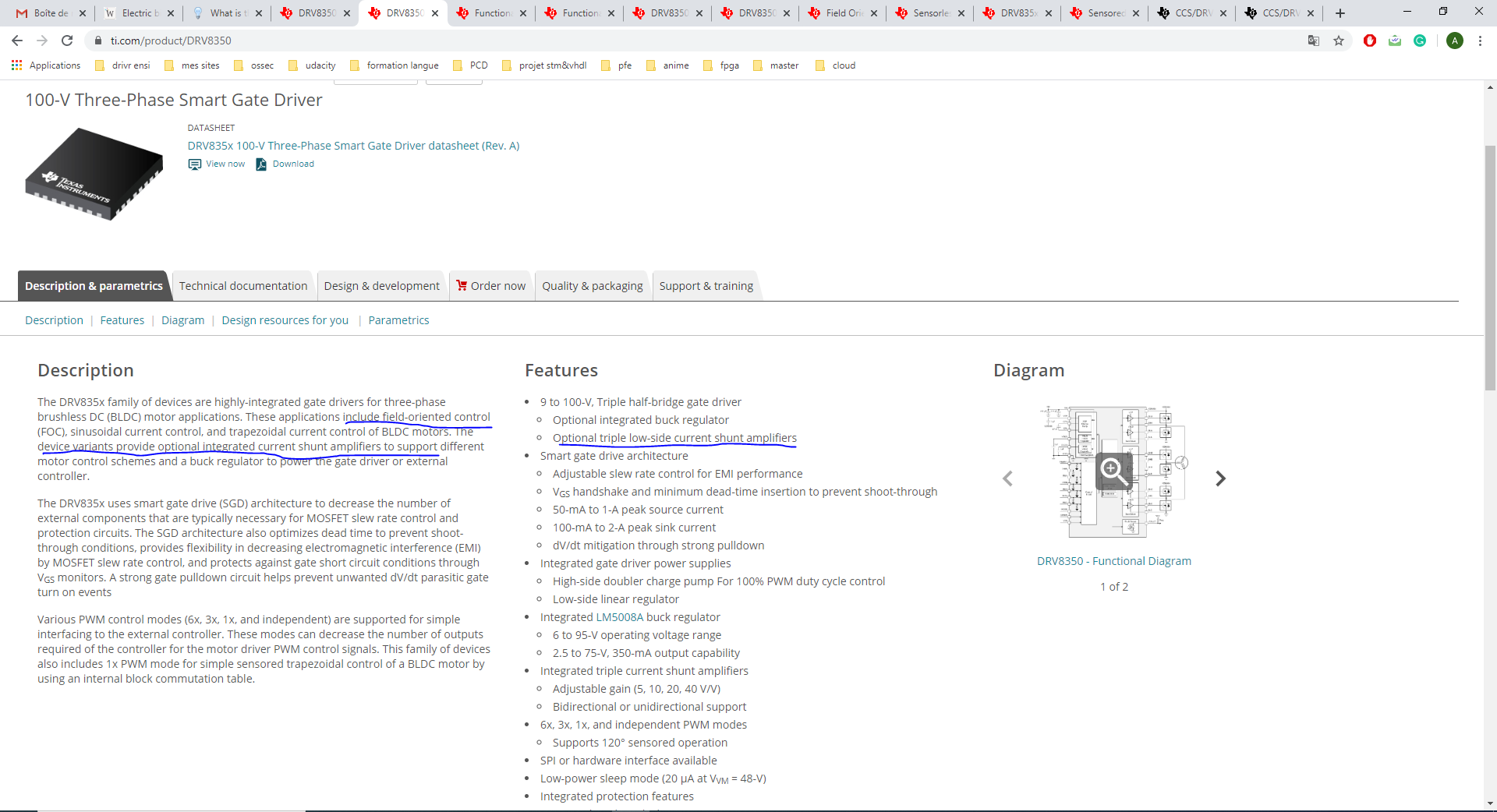Open the green profile avatar A
Viewport: 1497px width, 812px height.
pyautogui.click(x=1455, y=41)
